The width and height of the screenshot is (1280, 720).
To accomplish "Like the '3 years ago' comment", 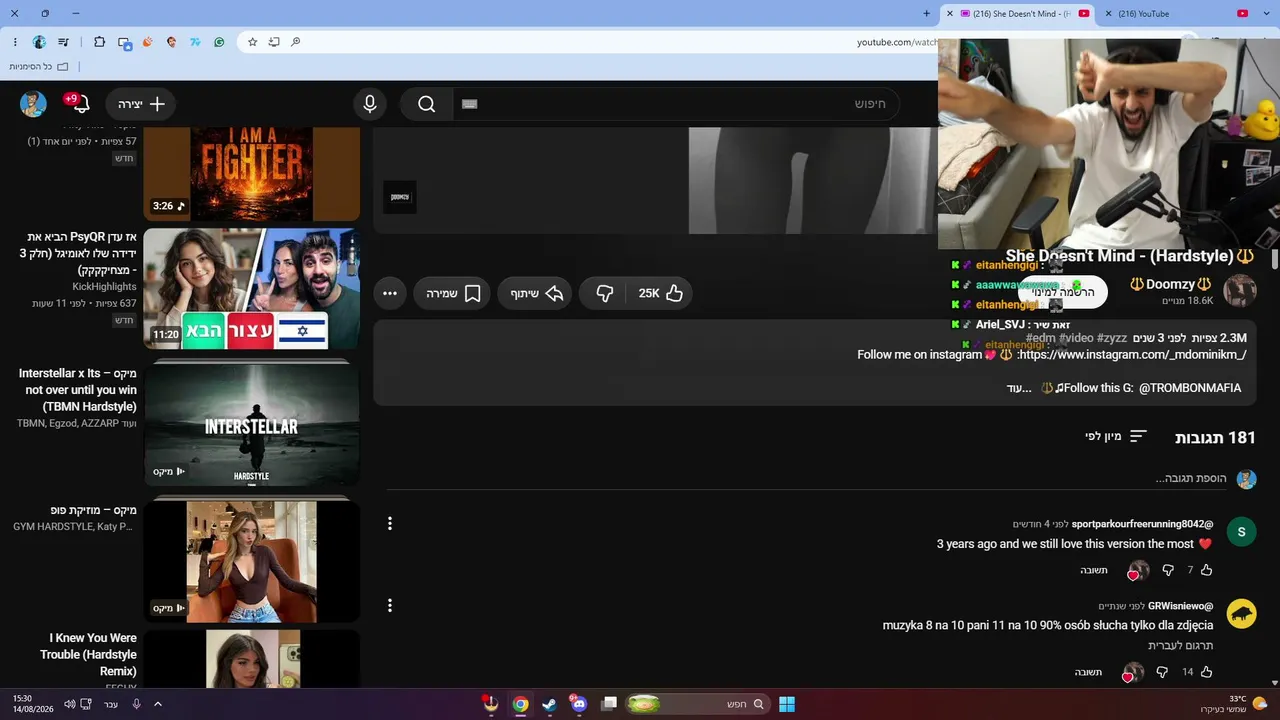I will (x=1206, y=570).
